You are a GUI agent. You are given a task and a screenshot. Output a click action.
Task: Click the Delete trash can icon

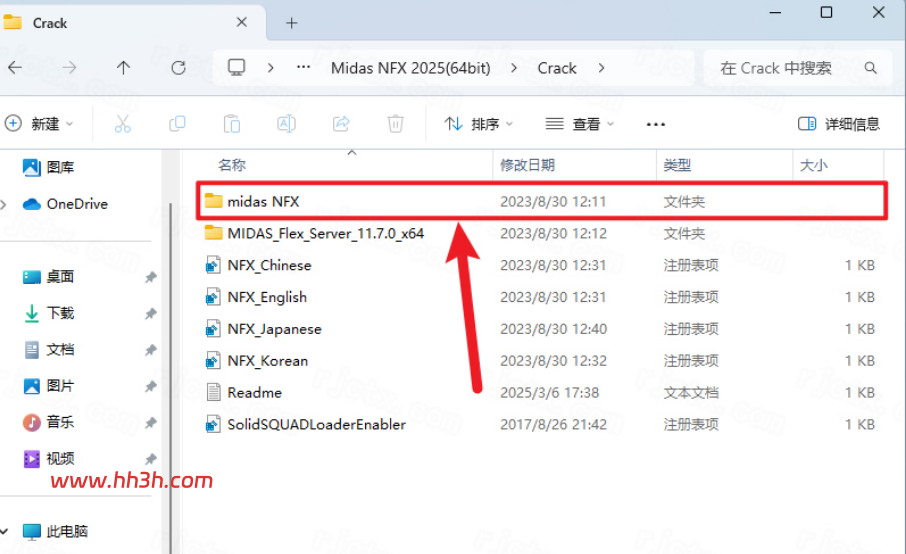(396, 124)
